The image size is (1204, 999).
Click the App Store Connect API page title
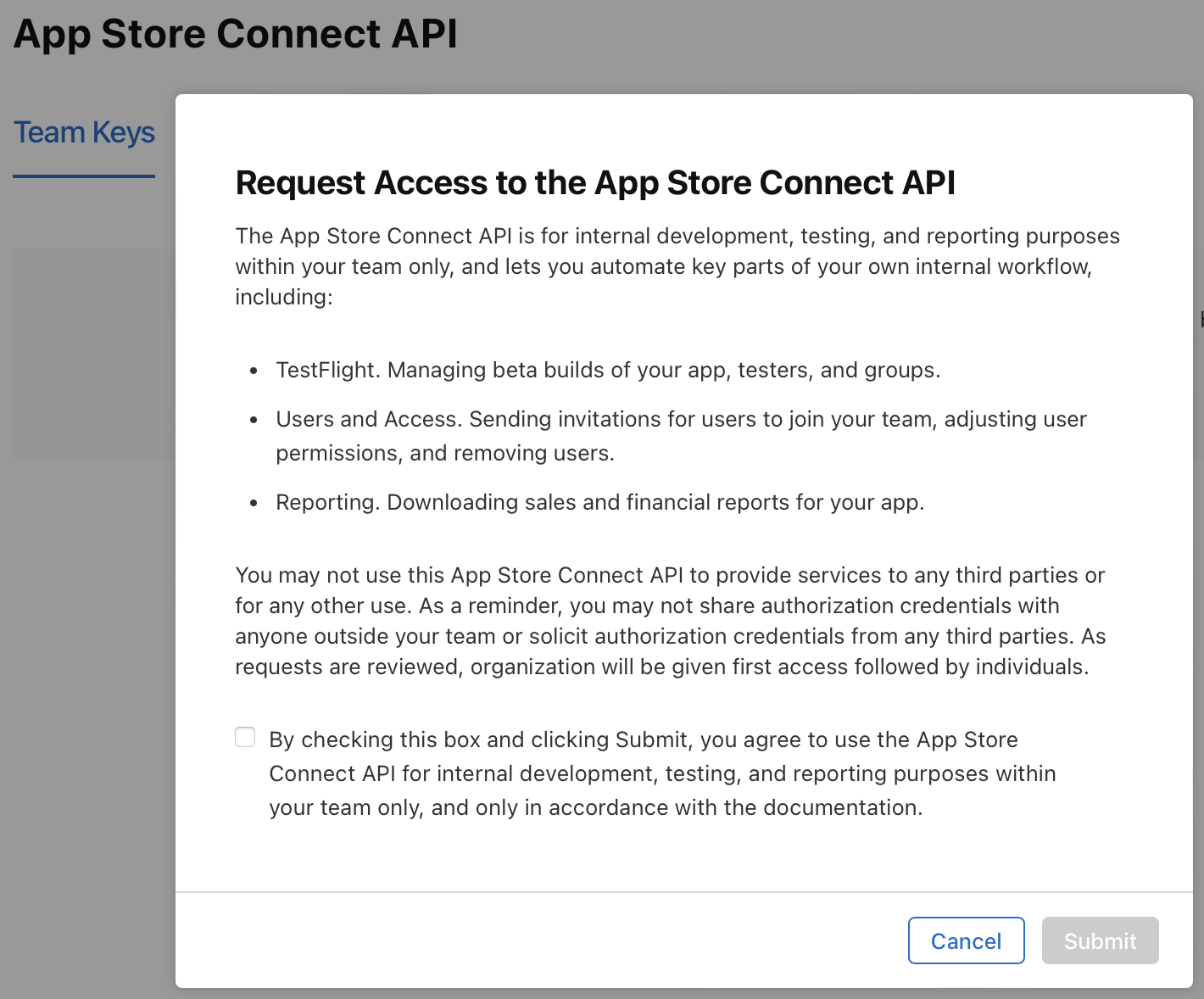click(x=236, y=35)
